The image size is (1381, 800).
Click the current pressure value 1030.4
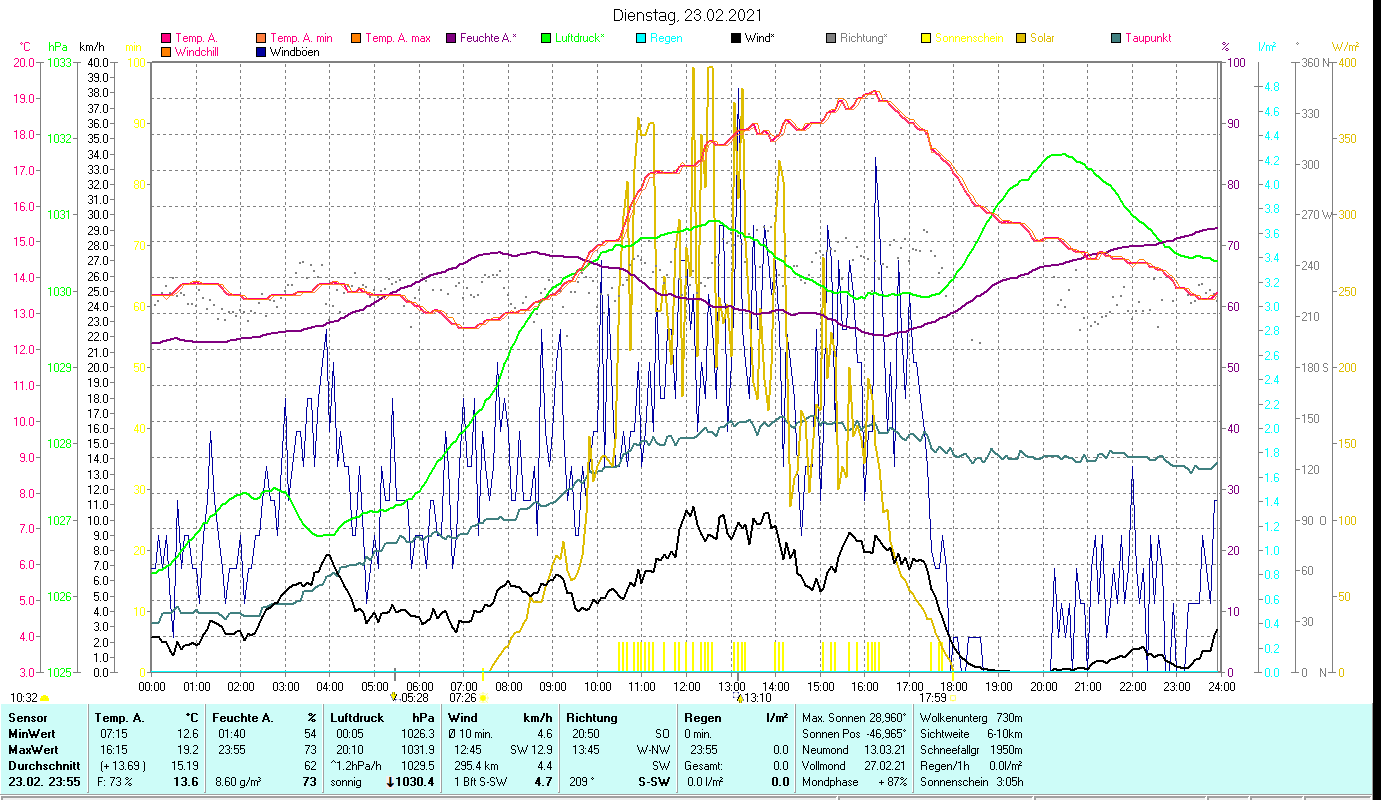click(x=417, y=782)
